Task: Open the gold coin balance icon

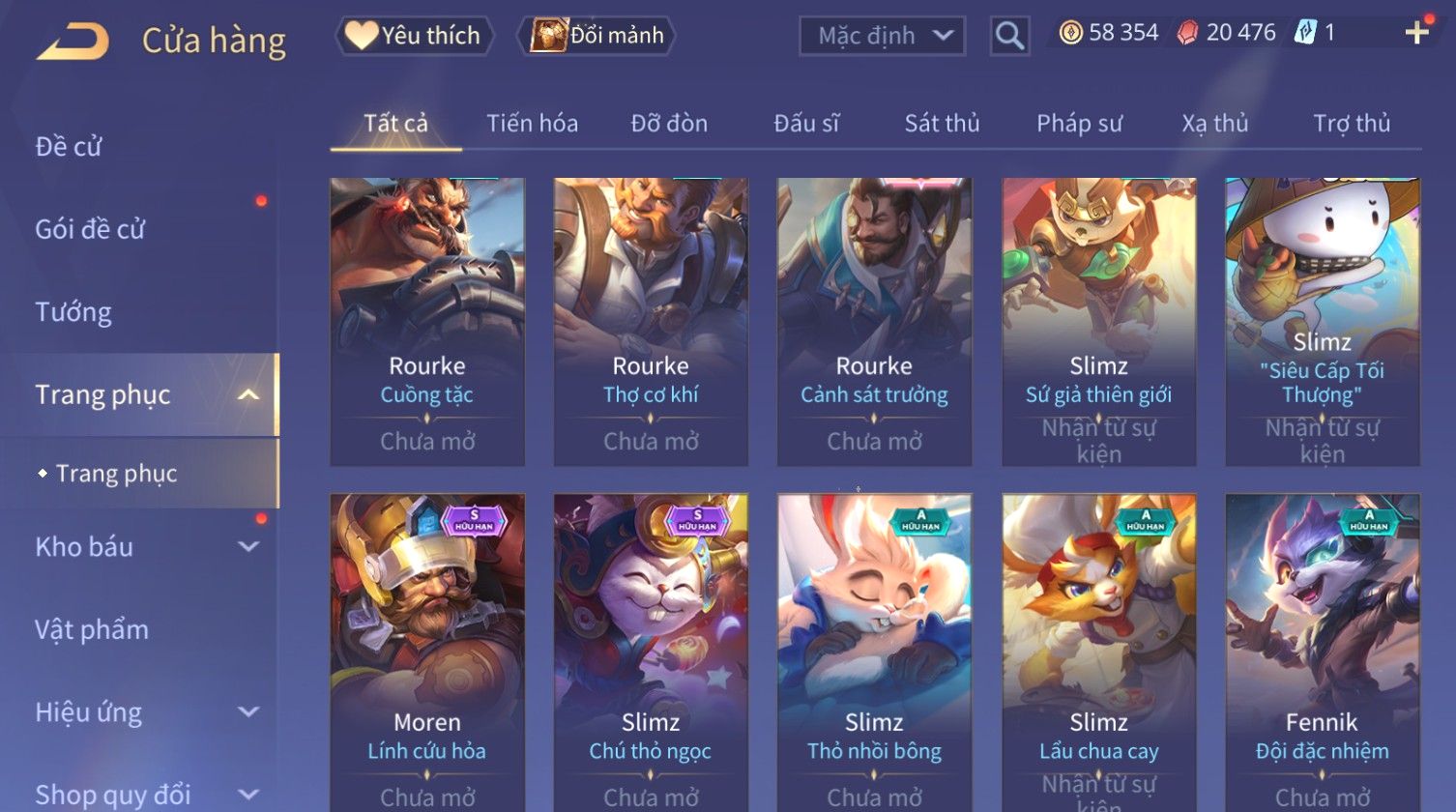Action: click(x=1070, y=33)
